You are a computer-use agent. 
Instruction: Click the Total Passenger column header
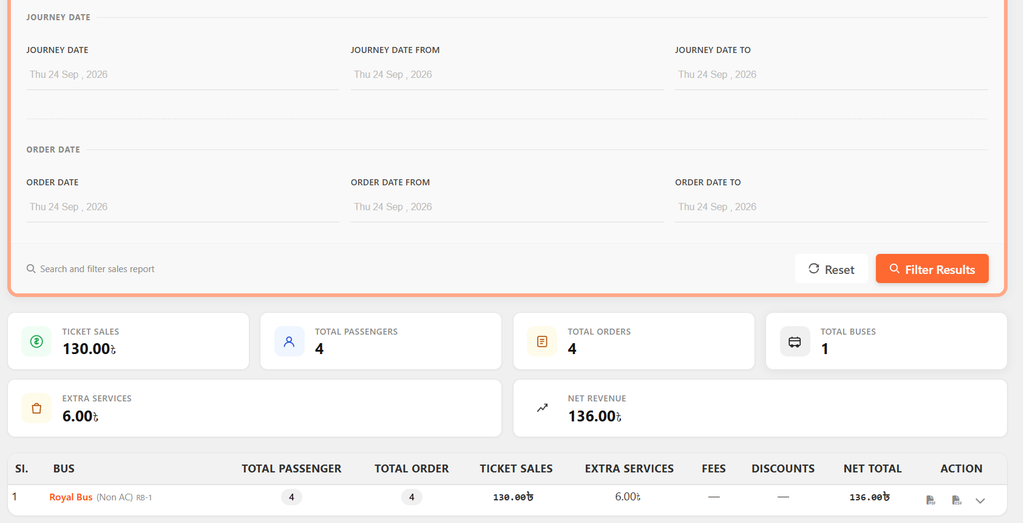(291, 469)
